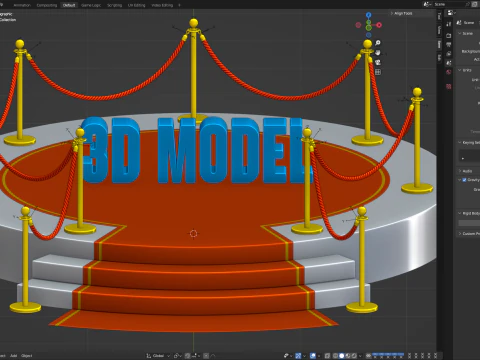The image size is (480, 360).
Task: Click the new scene icon in top bar
Action: [475, 4]
